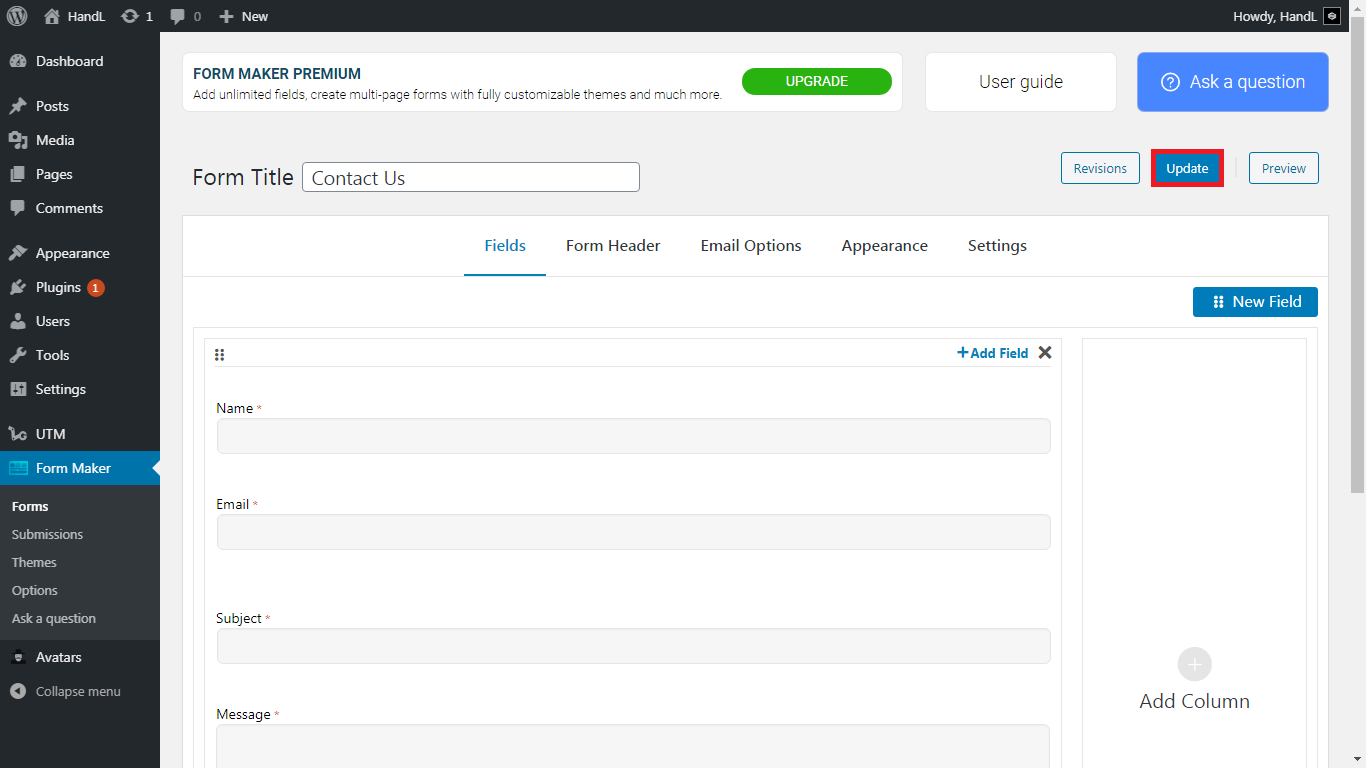Click the plus circle Add Column icon
Image resolution: width=1366 pixels, height=768 pixels.
pyautogui.click(x=1194, y=664)
